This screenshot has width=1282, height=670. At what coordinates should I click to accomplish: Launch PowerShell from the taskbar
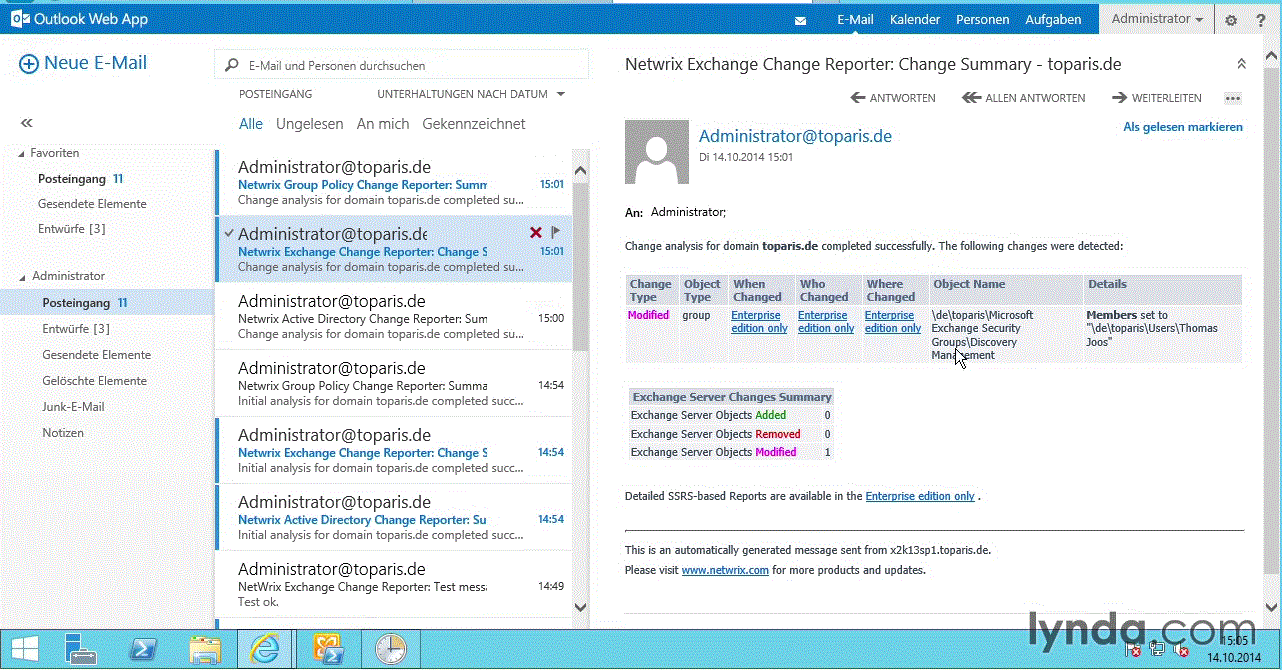(x=143, y=650)
